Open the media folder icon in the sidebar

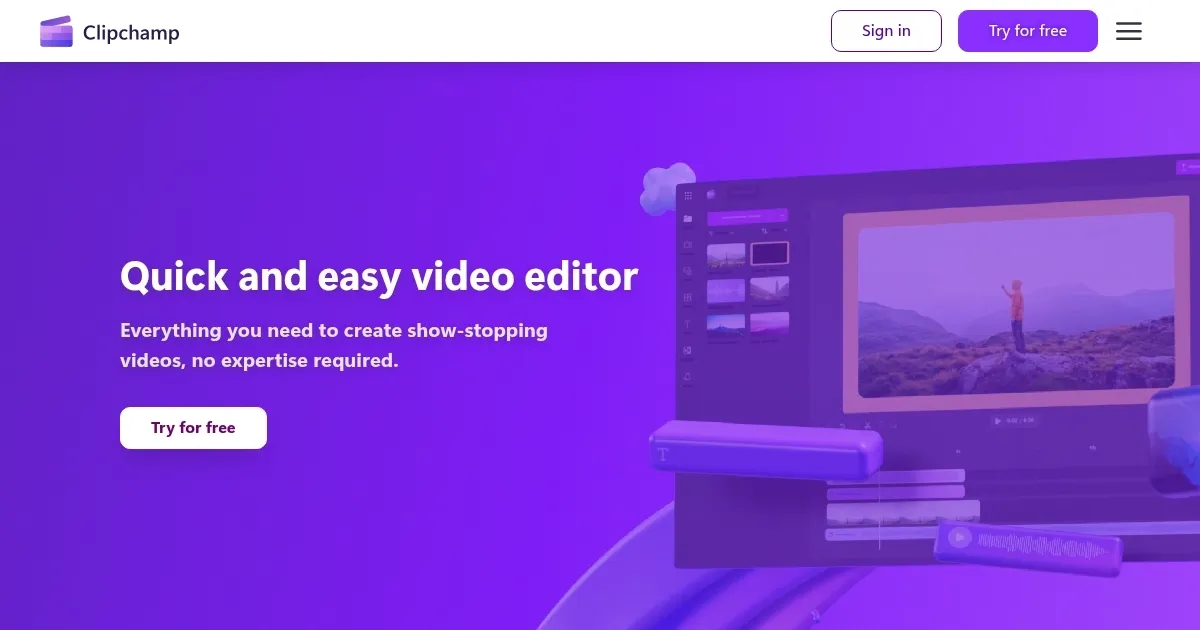[x=687, y=216]
